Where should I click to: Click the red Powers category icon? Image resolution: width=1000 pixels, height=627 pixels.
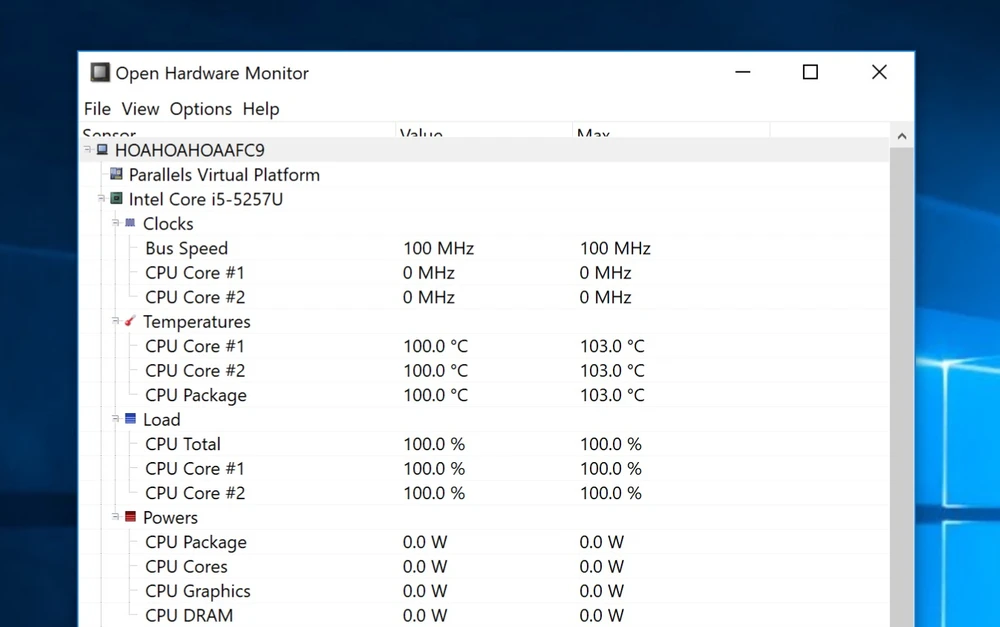coord(130,517)
